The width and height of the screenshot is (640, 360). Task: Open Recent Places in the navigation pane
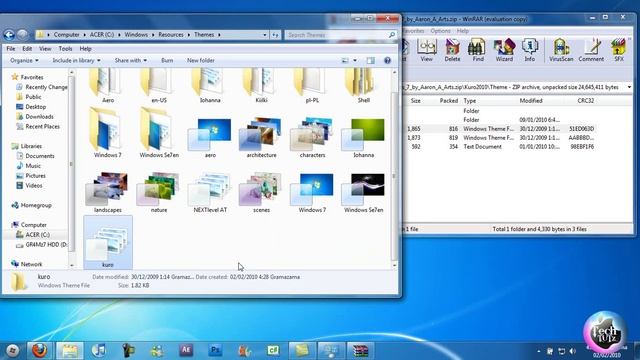click(x=42, y=127)
